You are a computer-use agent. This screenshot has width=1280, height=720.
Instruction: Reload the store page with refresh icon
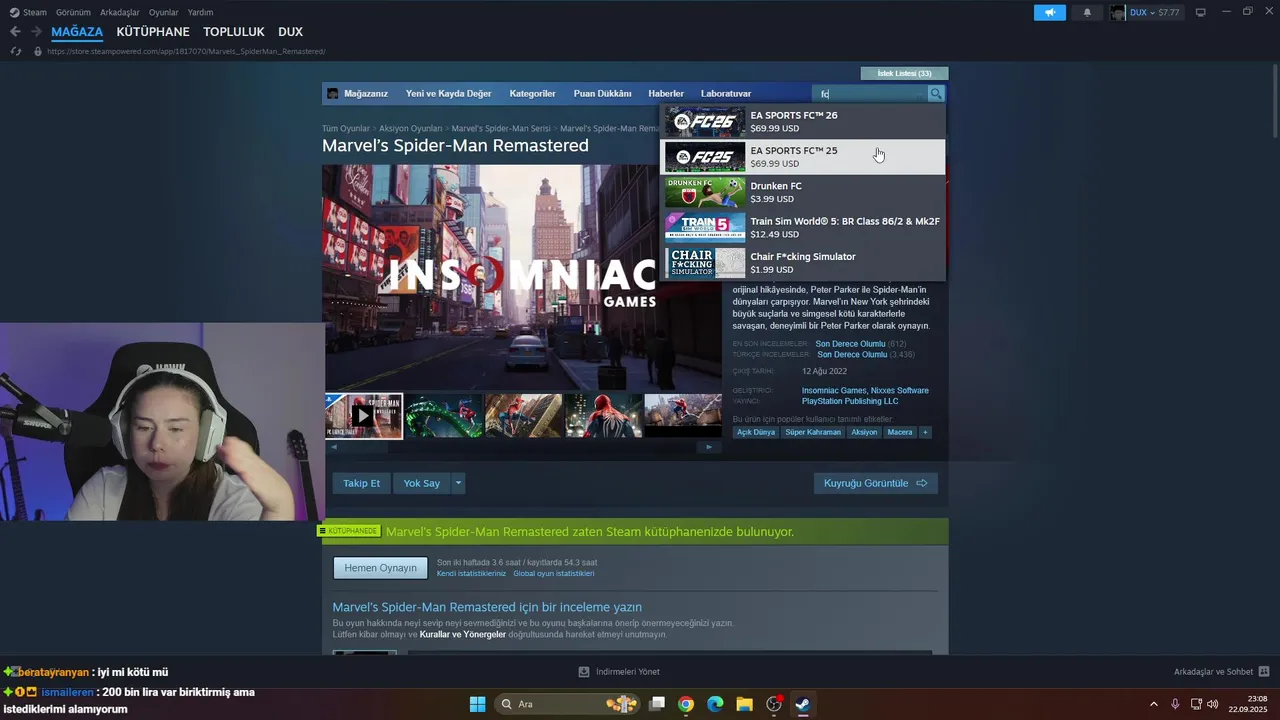point(16,51)
